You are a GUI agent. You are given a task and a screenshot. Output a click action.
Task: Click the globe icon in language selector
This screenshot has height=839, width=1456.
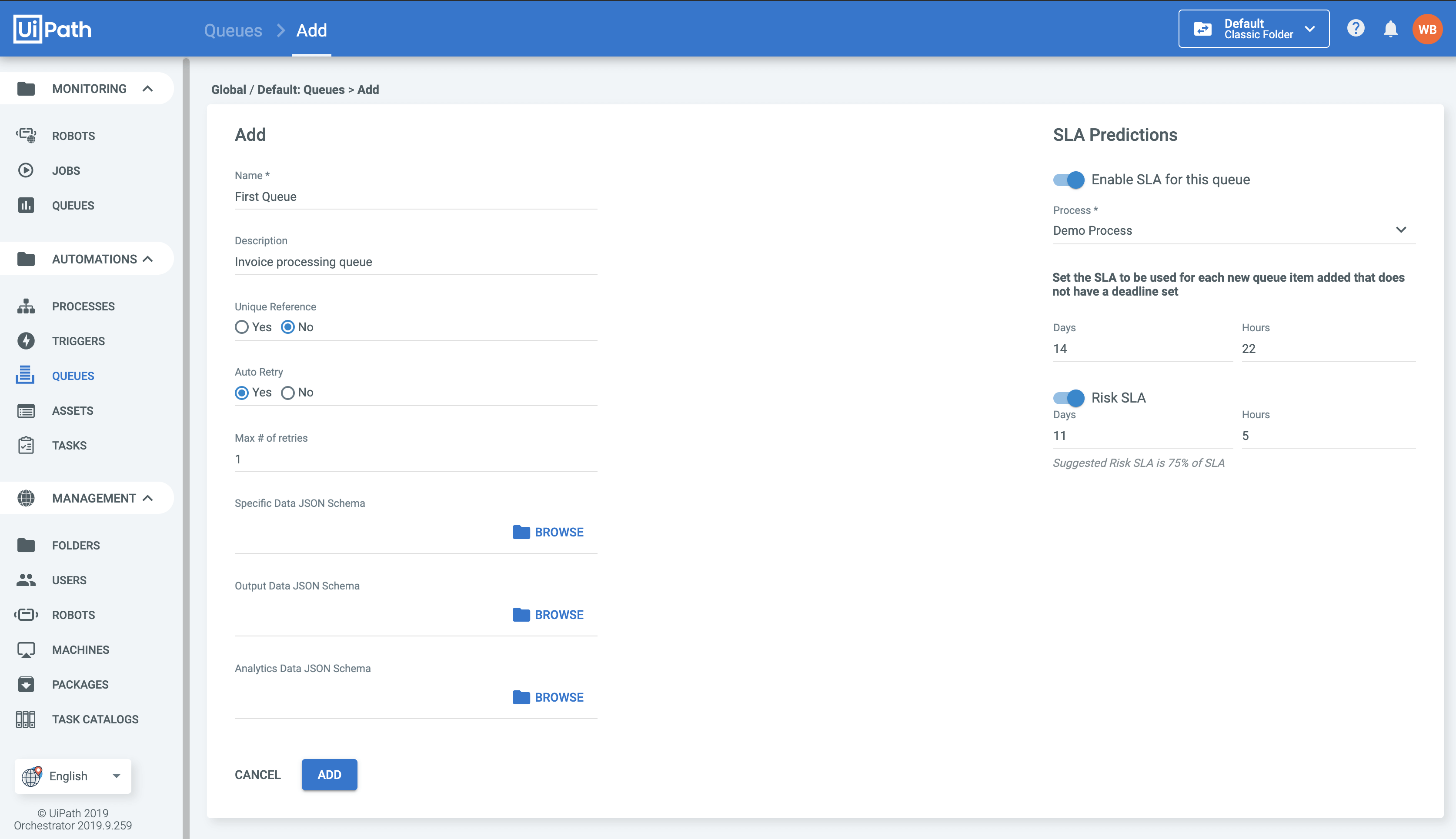[32, 776]
